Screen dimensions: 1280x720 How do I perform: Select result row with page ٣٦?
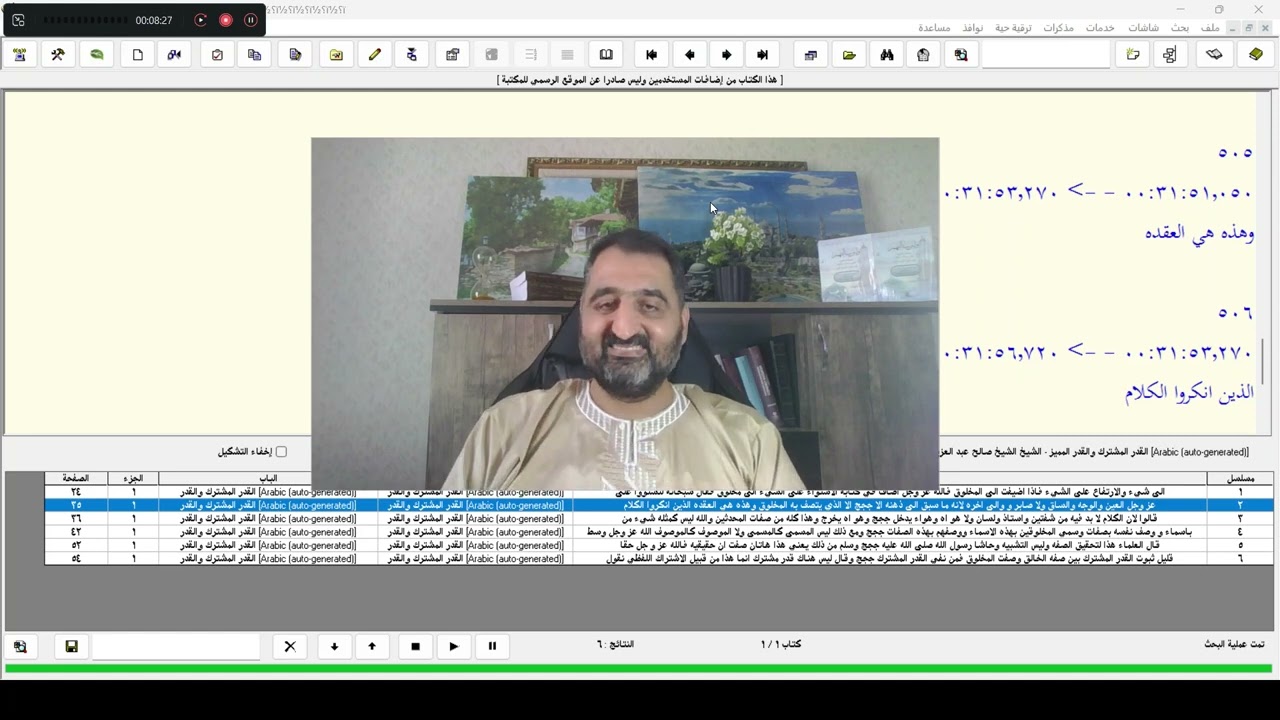click(x=658, y=519)
